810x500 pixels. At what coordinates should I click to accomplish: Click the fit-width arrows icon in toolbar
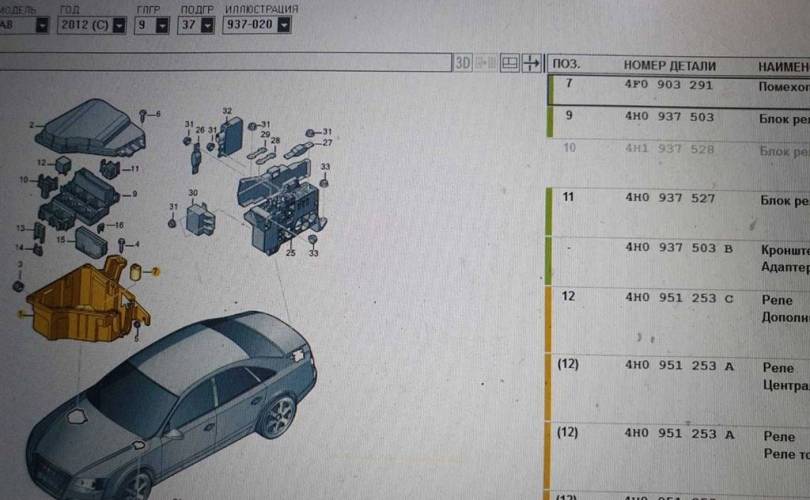[x=532, y=63]
